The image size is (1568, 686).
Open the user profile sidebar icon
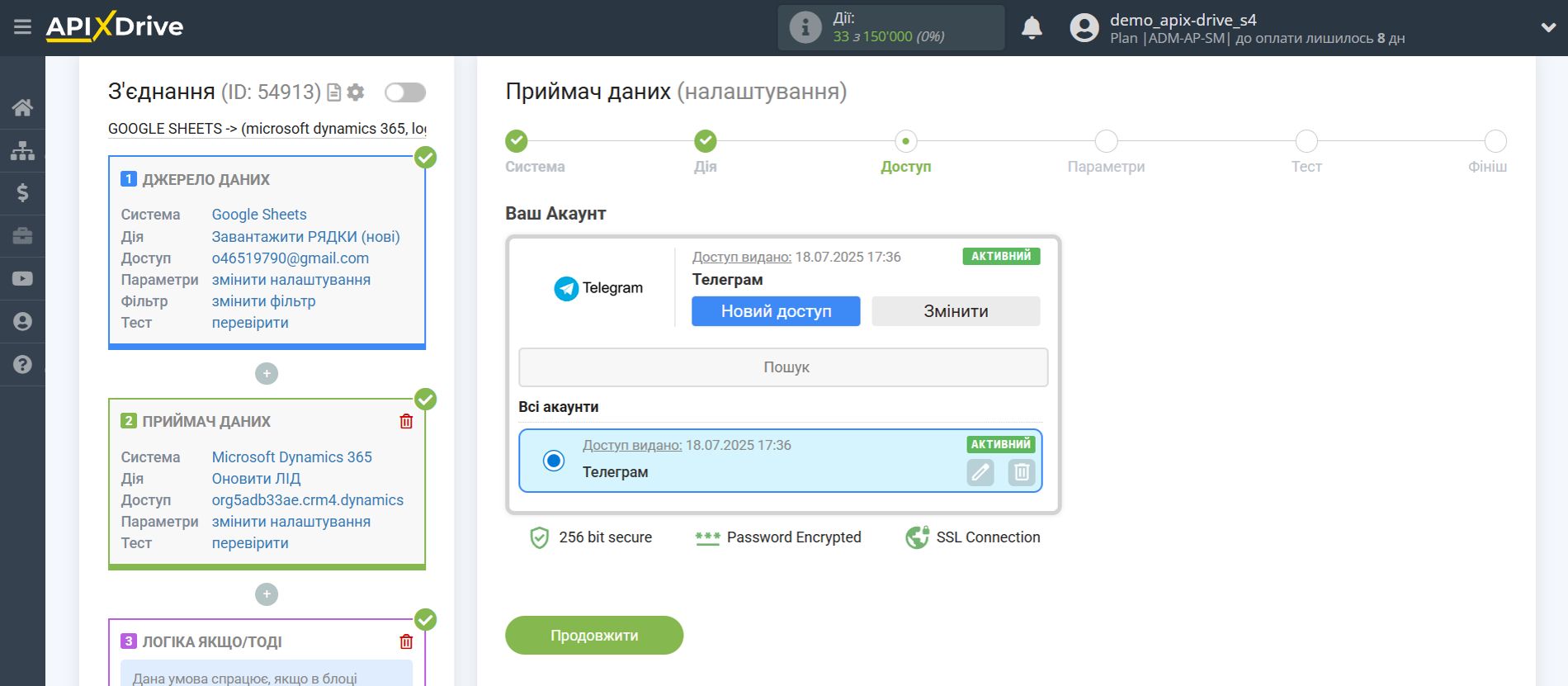22,322
